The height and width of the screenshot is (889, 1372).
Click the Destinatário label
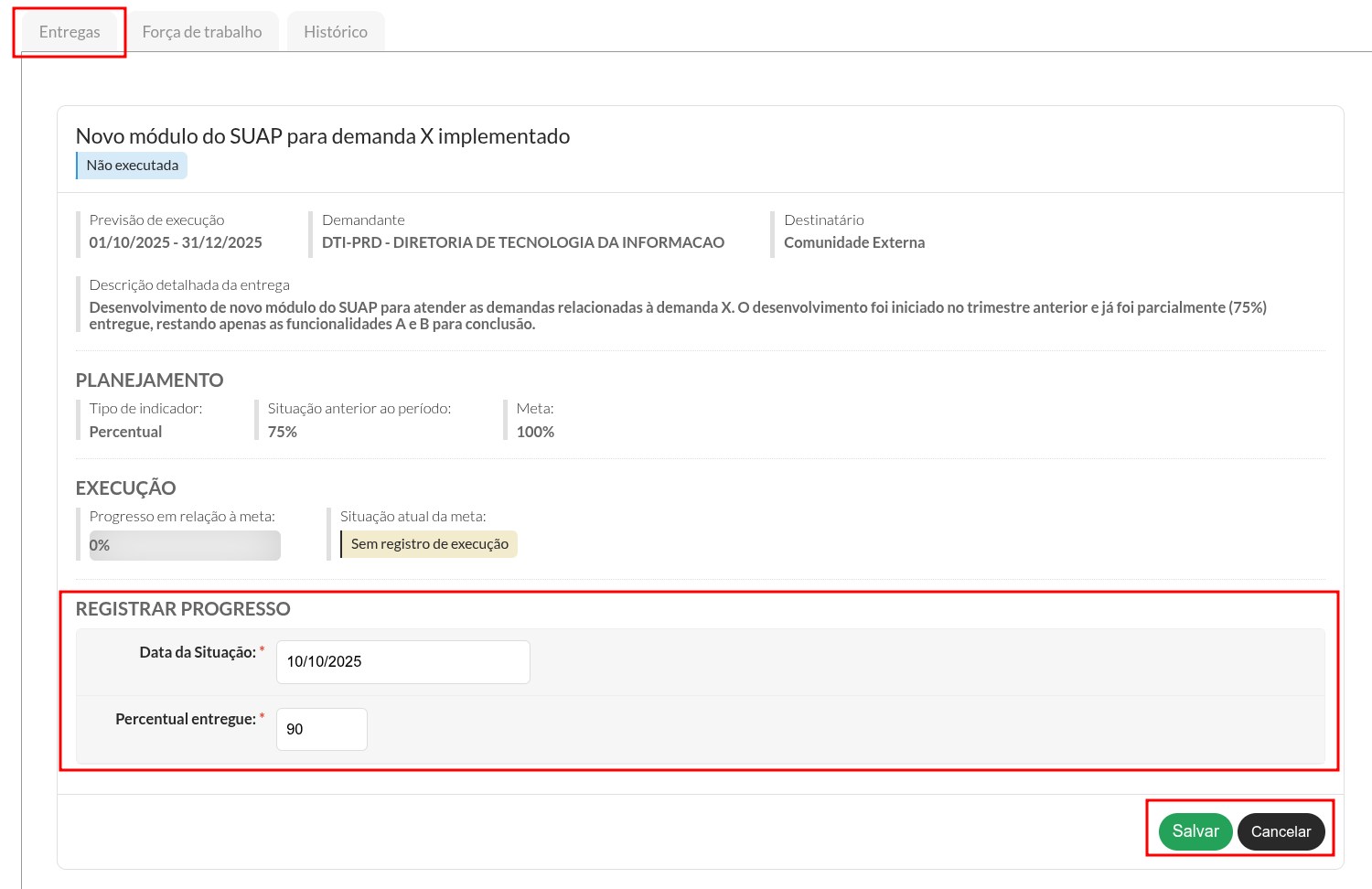click(x=824, y=220)
